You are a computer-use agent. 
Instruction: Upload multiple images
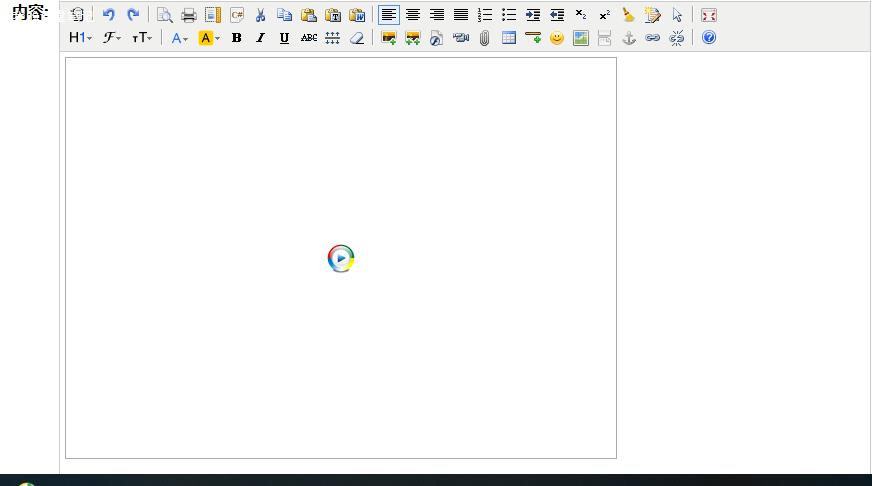pos(413,38)
